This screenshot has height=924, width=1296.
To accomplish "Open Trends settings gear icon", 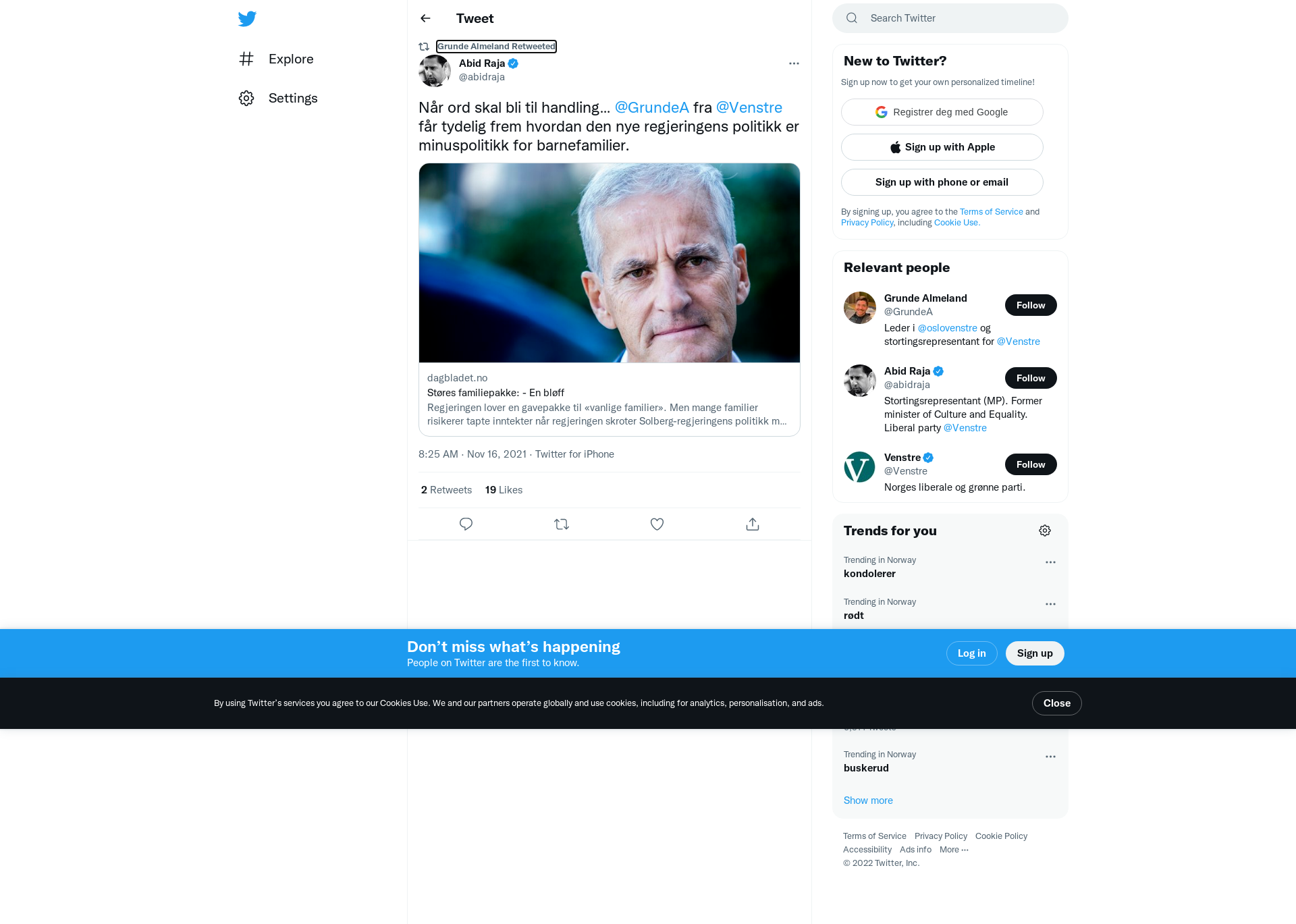I will [1045, 531].
